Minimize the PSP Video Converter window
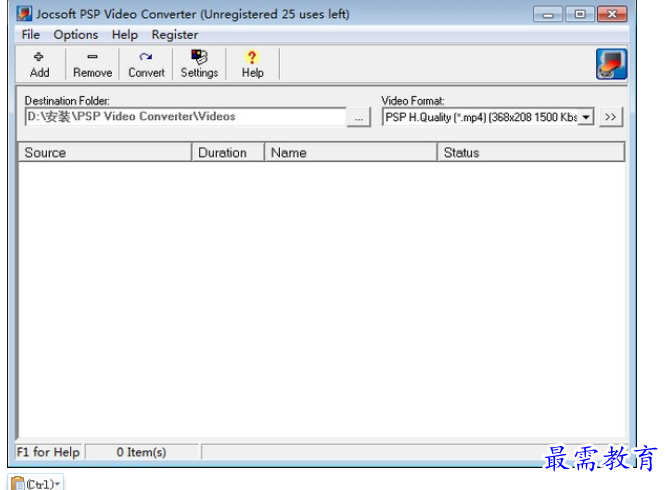Screen dimensions: 666x490 (548, 14)
